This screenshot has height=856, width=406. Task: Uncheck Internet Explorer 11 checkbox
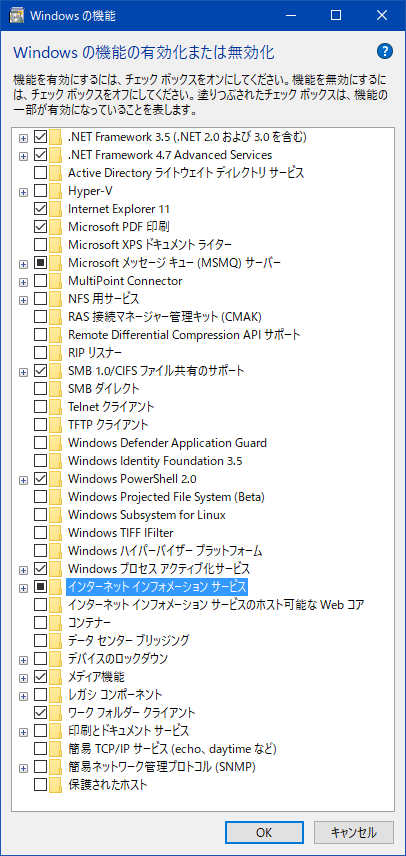click(40, 209)
